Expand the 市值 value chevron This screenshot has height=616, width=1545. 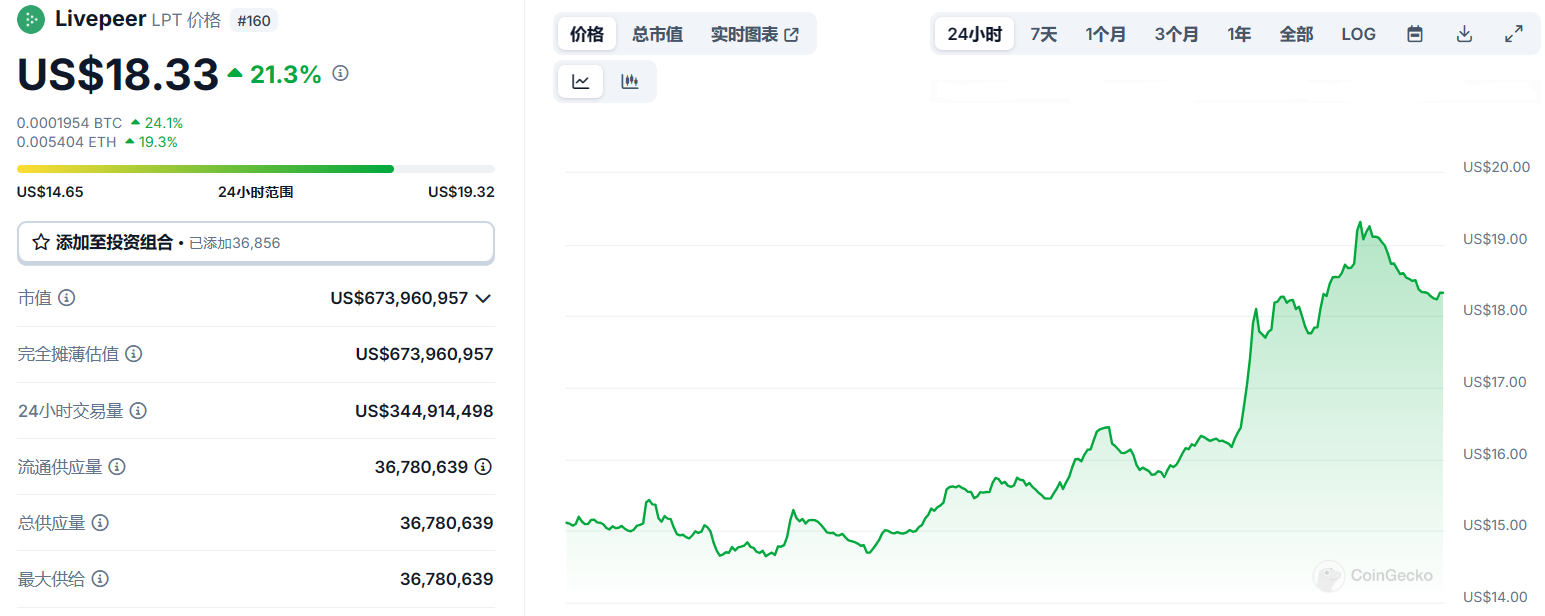pos(483,298)
